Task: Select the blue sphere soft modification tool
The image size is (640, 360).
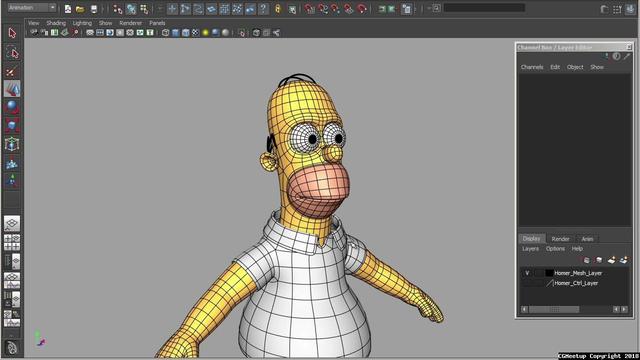Action: click(12, 107)
